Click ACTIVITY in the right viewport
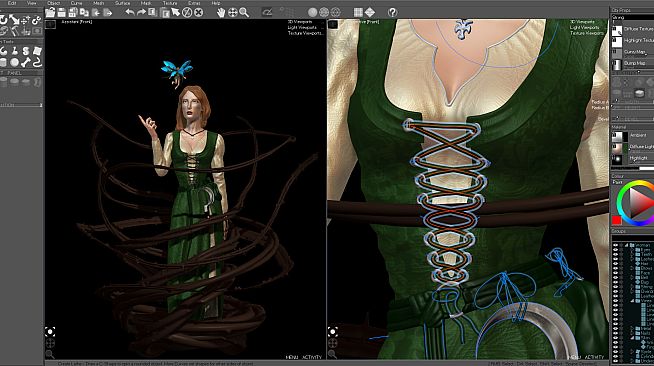 [x=594, y=357]
